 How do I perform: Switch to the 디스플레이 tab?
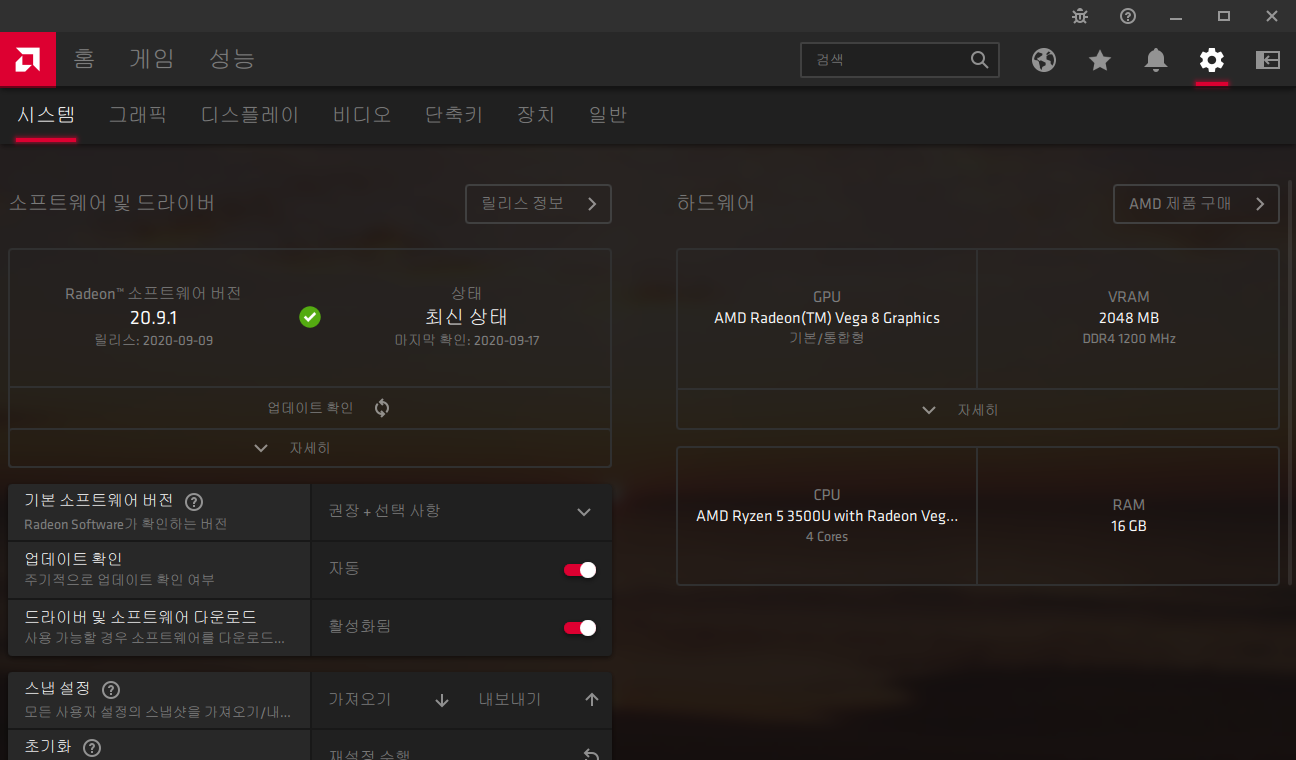pyautogui.click(x=250, y=115)
